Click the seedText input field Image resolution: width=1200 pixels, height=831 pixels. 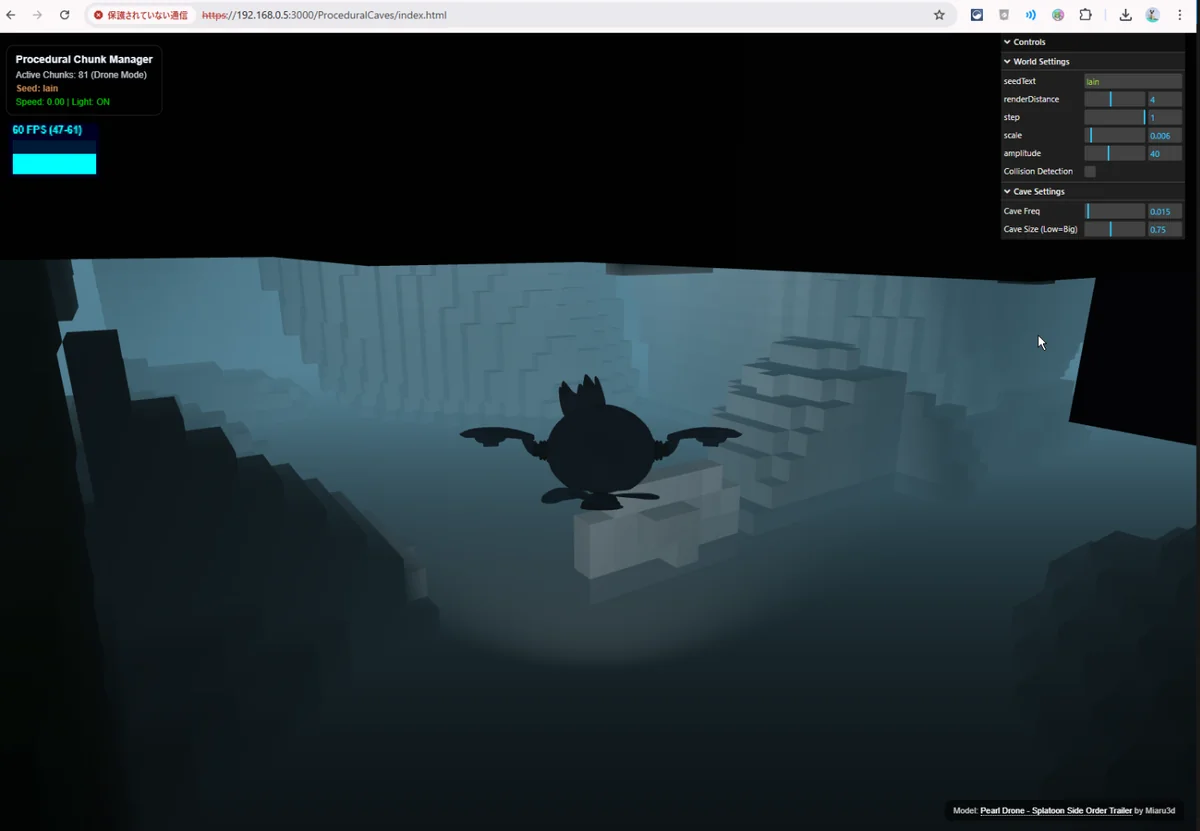pyautogui.click(x=1132, y=81)
